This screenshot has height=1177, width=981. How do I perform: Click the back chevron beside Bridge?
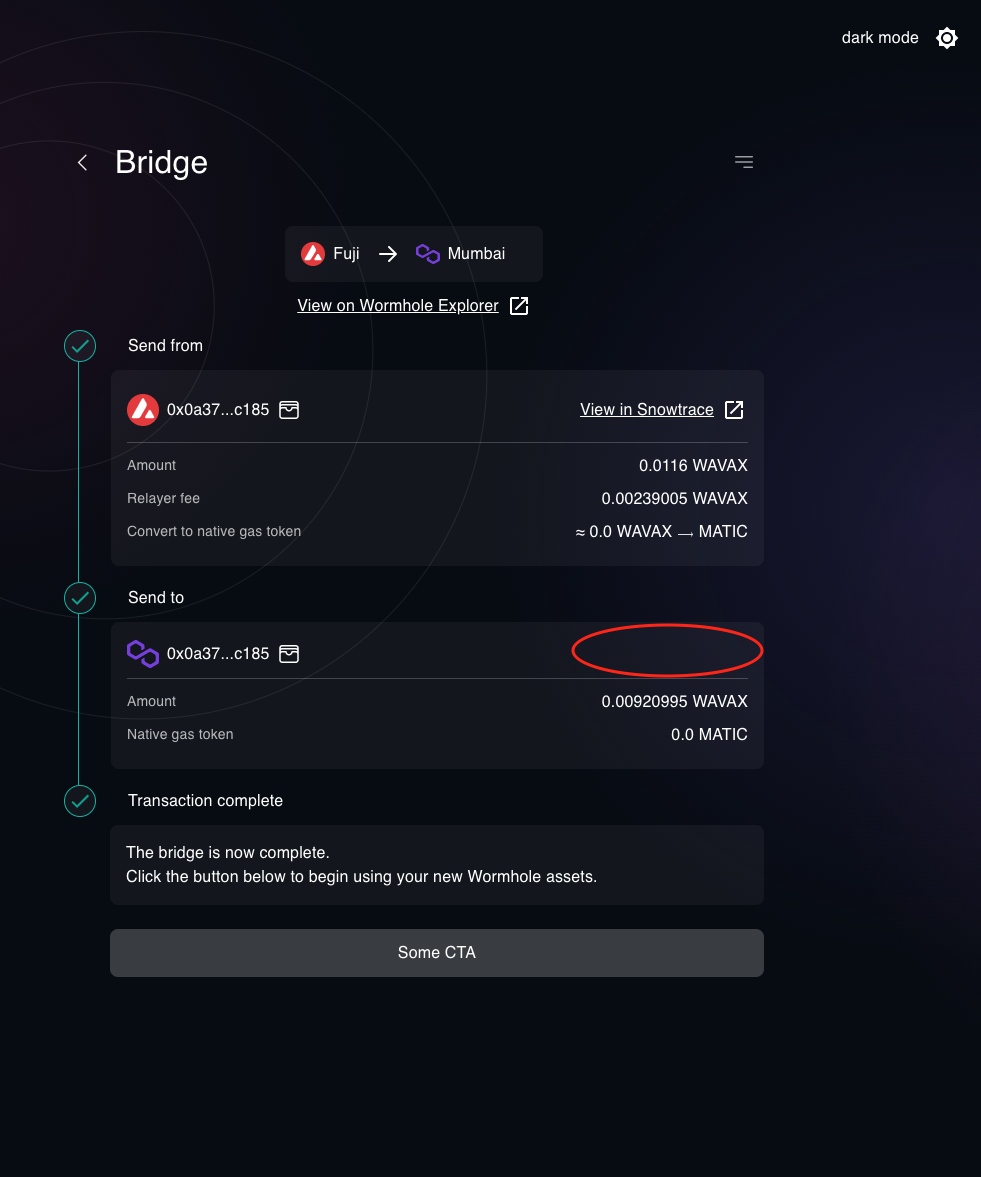81,162
